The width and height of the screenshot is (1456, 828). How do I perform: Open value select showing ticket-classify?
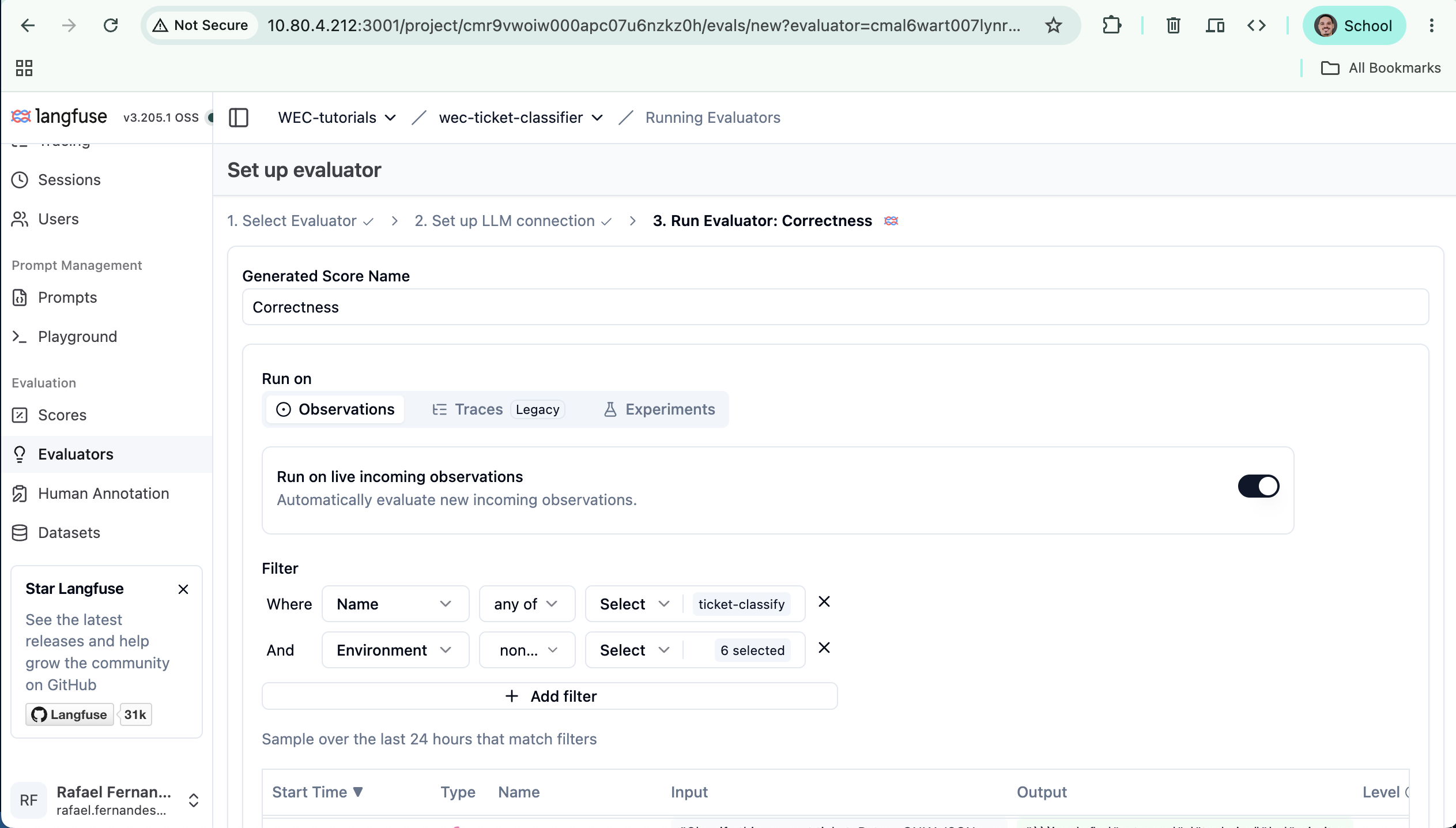coord(695,604)
